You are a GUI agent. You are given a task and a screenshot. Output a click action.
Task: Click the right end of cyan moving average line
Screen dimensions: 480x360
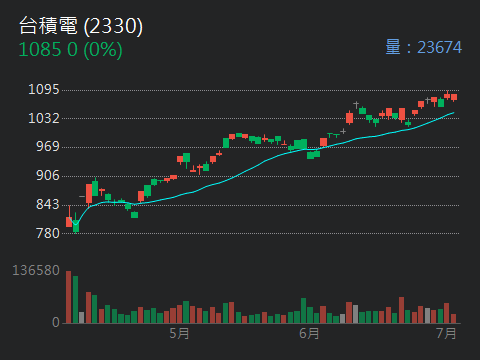(x=453, y=113)
